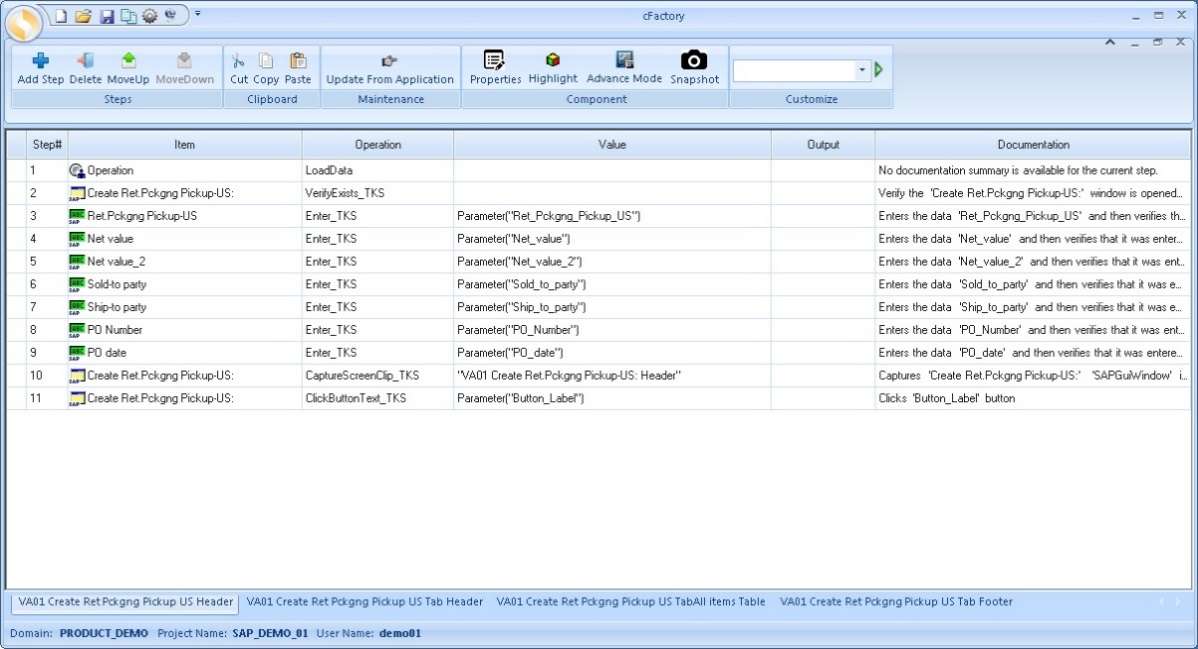
Task: Click the duplicate-windows quick-access icon
Action: (128, 16)
